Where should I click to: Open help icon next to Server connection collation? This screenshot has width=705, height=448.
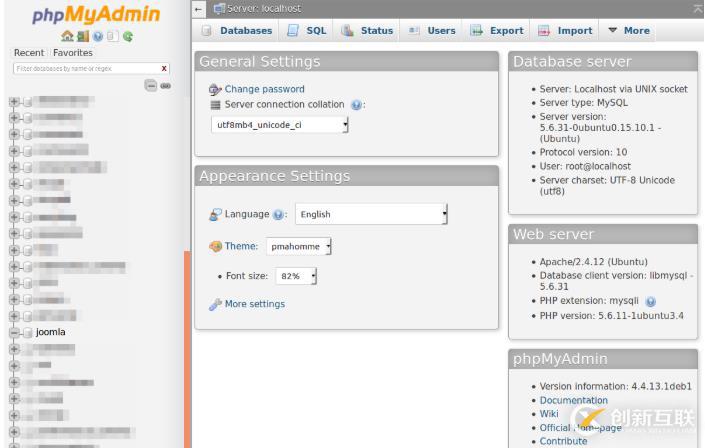356,105
